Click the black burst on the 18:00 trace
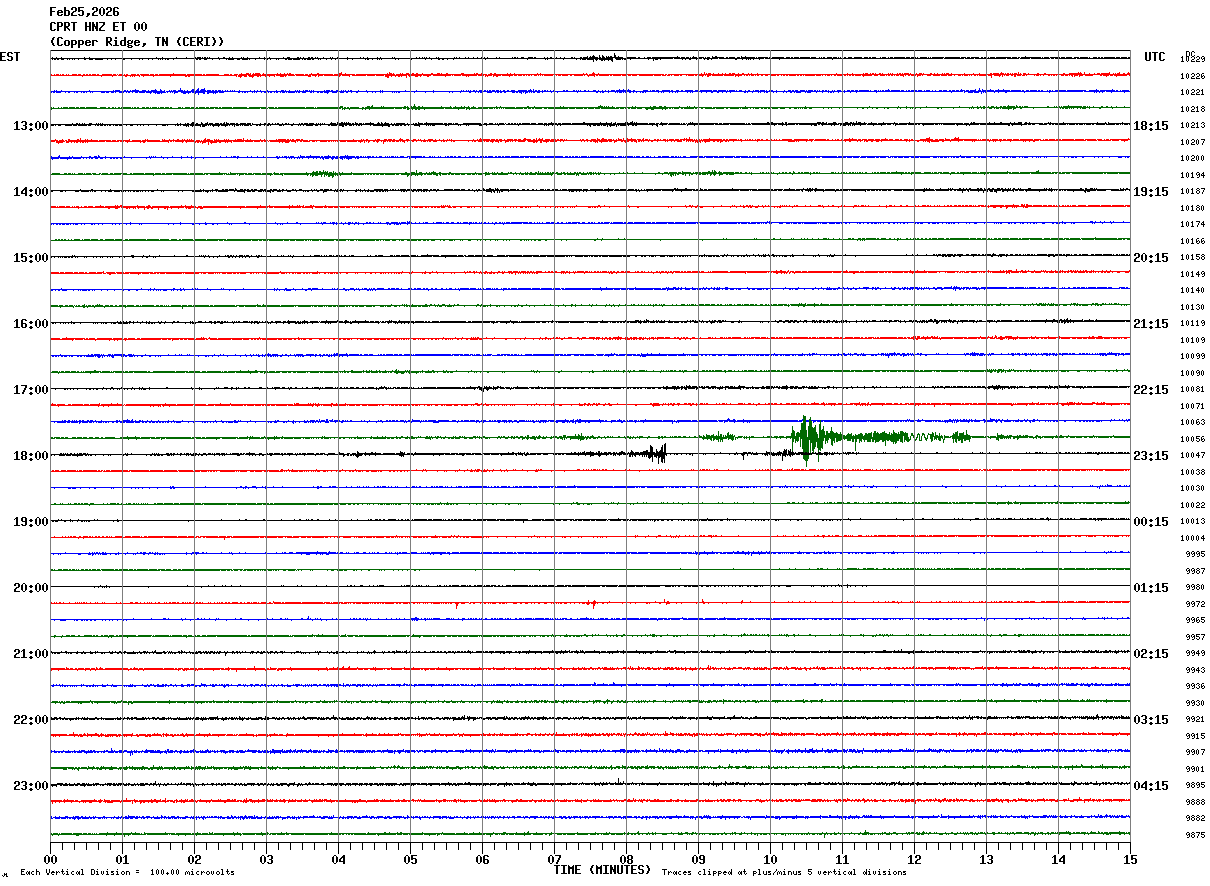Screen dimensions: 1210x886 (656, 454)
